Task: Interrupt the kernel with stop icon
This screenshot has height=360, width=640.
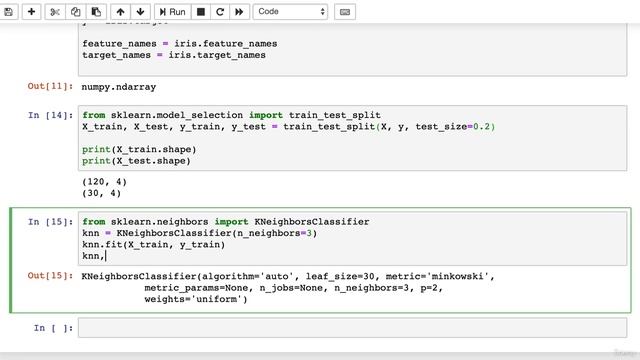Action: [201, 12]
